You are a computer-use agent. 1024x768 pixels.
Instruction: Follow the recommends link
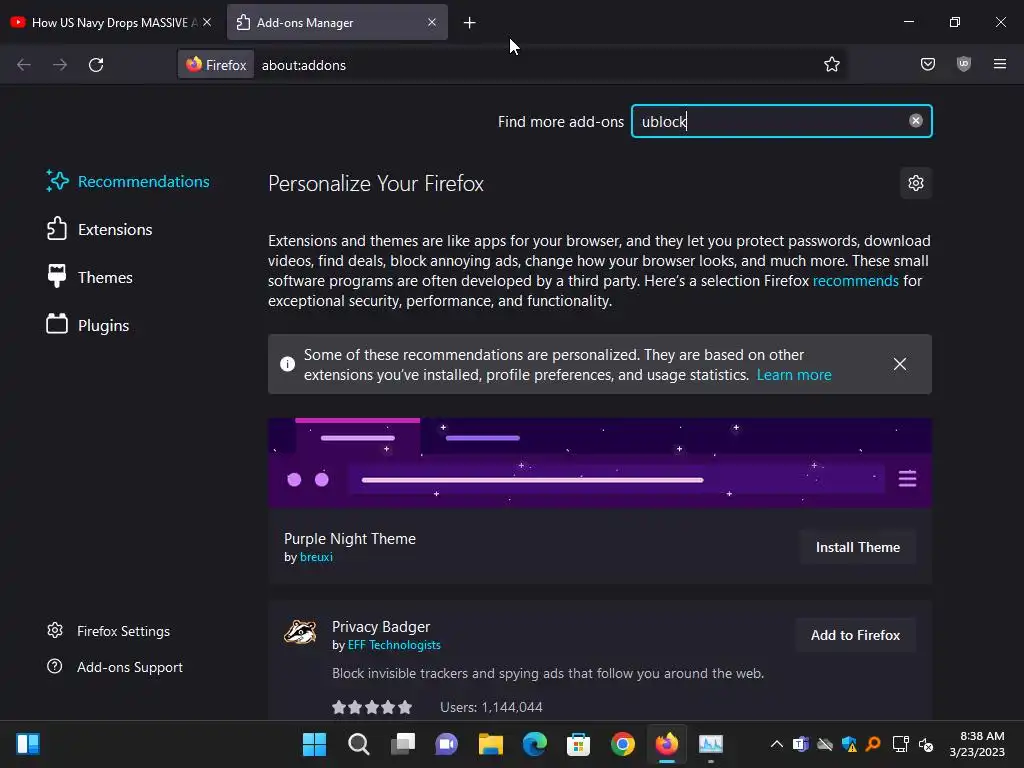click(856, 281)
